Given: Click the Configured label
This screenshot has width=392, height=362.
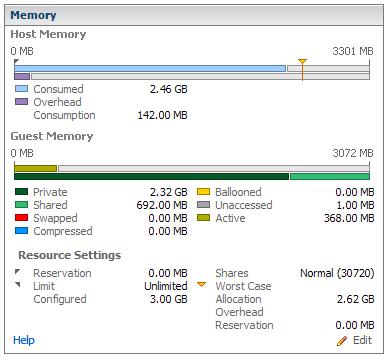Looking at the screenshot, I should 60,299.
